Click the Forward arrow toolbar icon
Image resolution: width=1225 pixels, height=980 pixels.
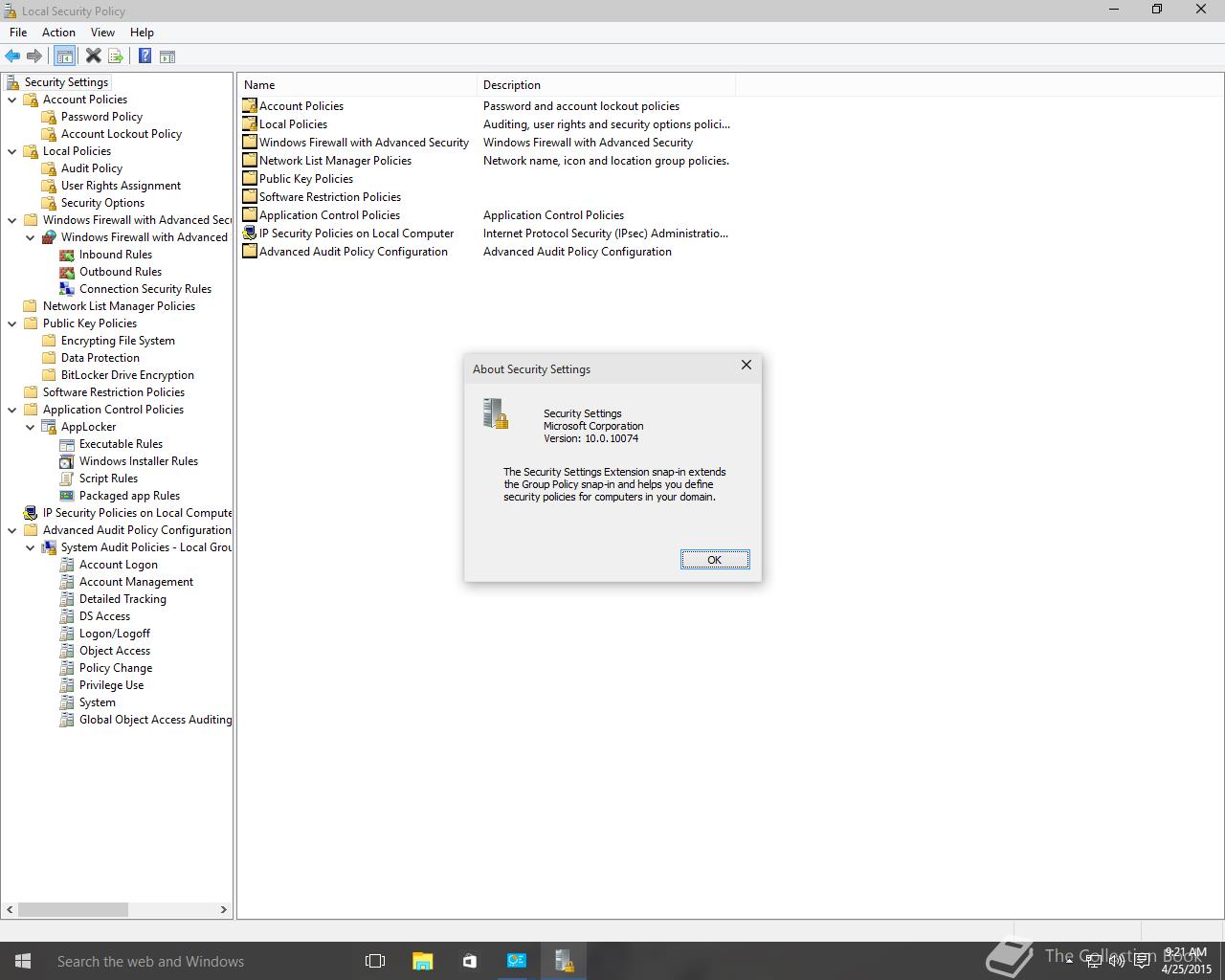coord(34,56)
